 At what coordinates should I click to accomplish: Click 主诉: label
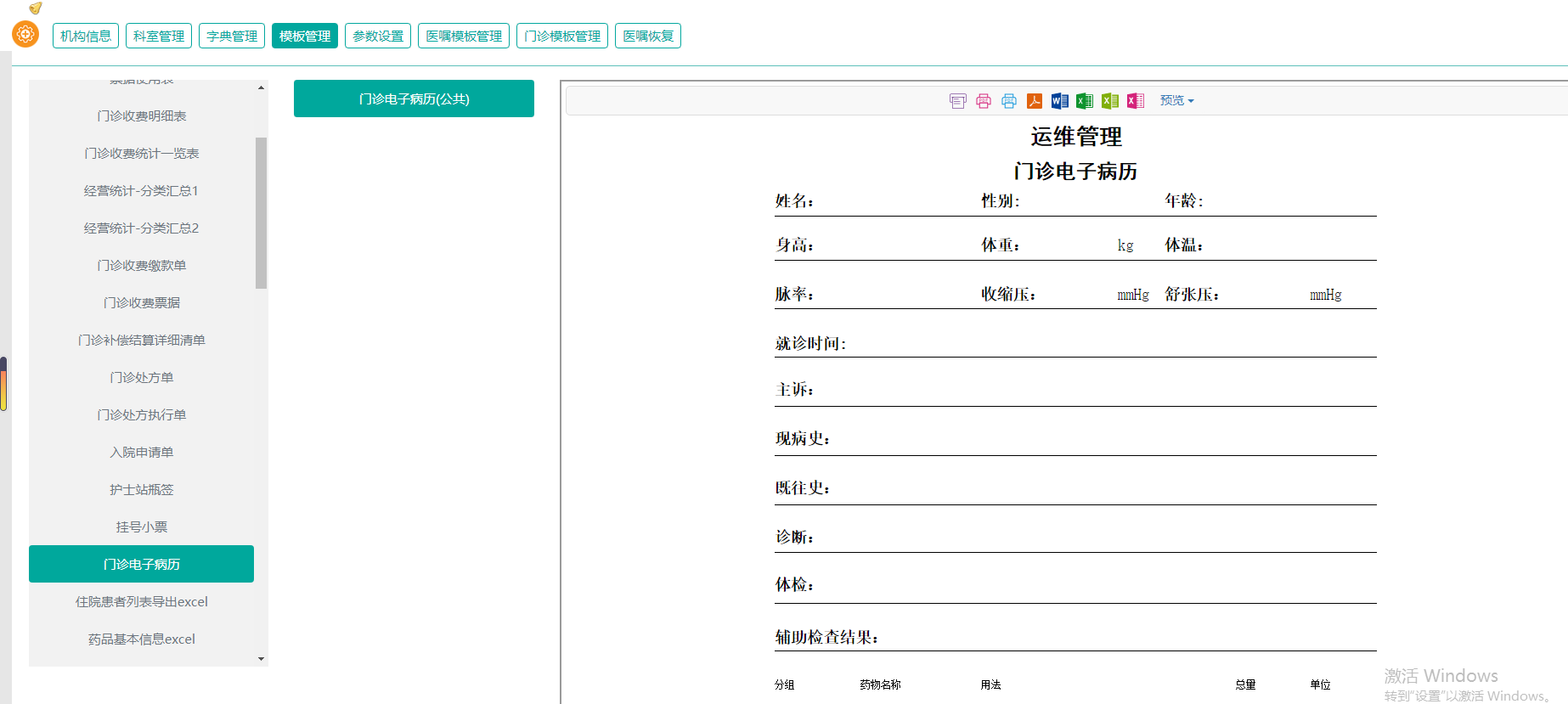point(794,390)
